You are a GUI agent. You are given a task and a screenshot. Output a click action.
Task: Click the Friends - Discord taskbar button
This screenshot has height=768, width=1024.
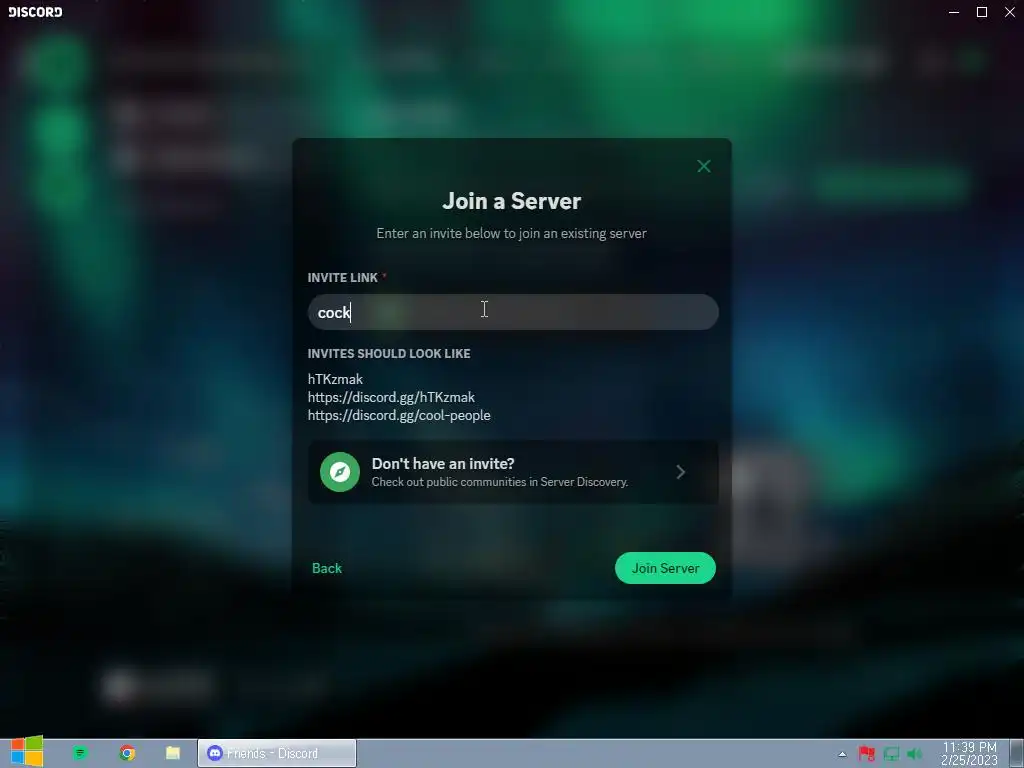(277, 753)
